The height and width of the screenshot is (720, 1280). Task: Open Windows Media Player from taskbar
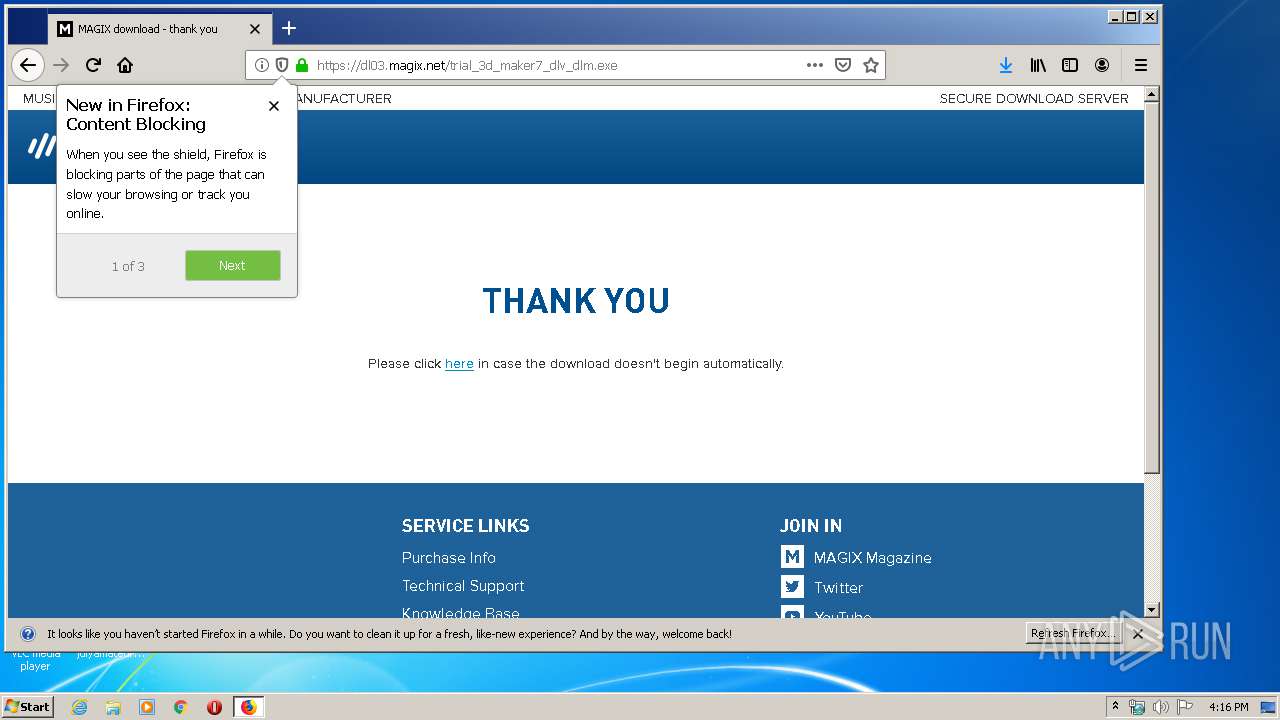[x=147, y=707]
